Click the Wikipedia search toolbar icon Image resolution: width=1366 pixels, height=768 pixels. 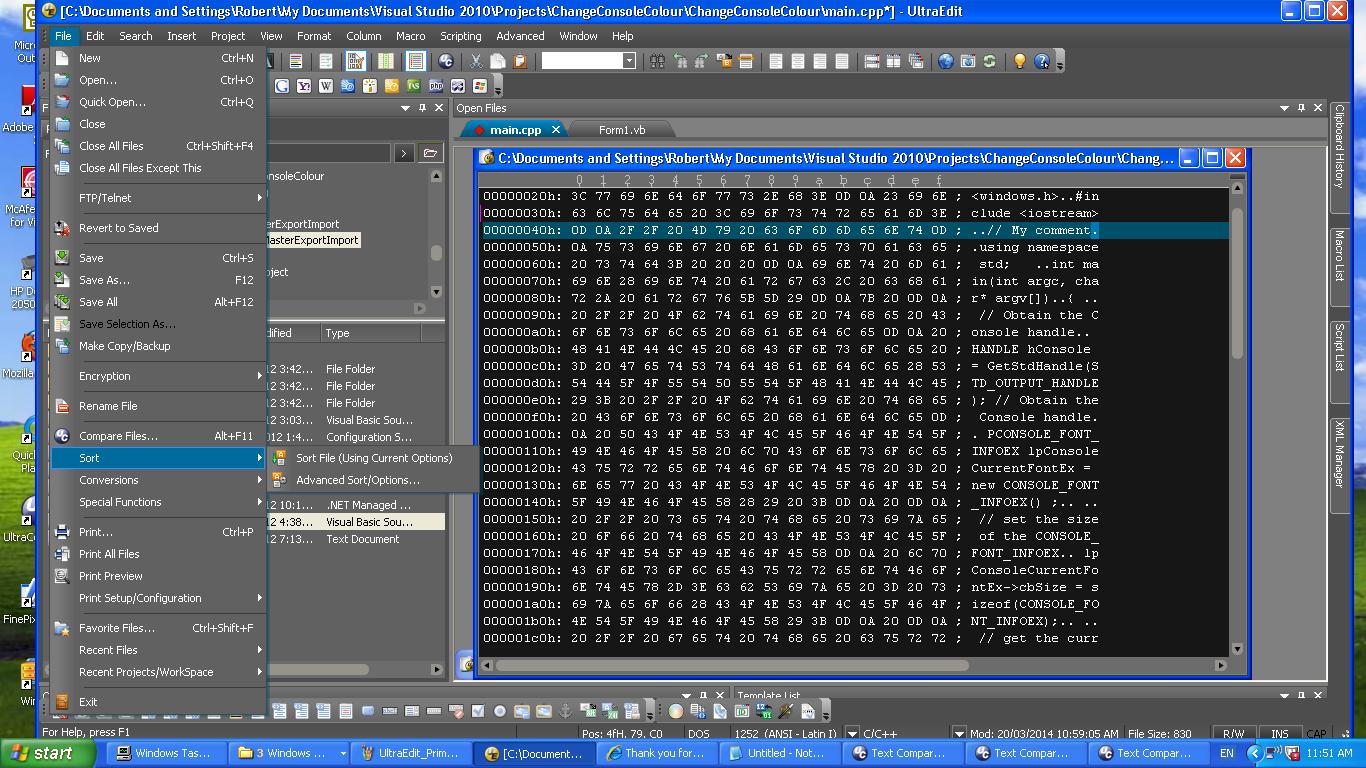point(326,87)
